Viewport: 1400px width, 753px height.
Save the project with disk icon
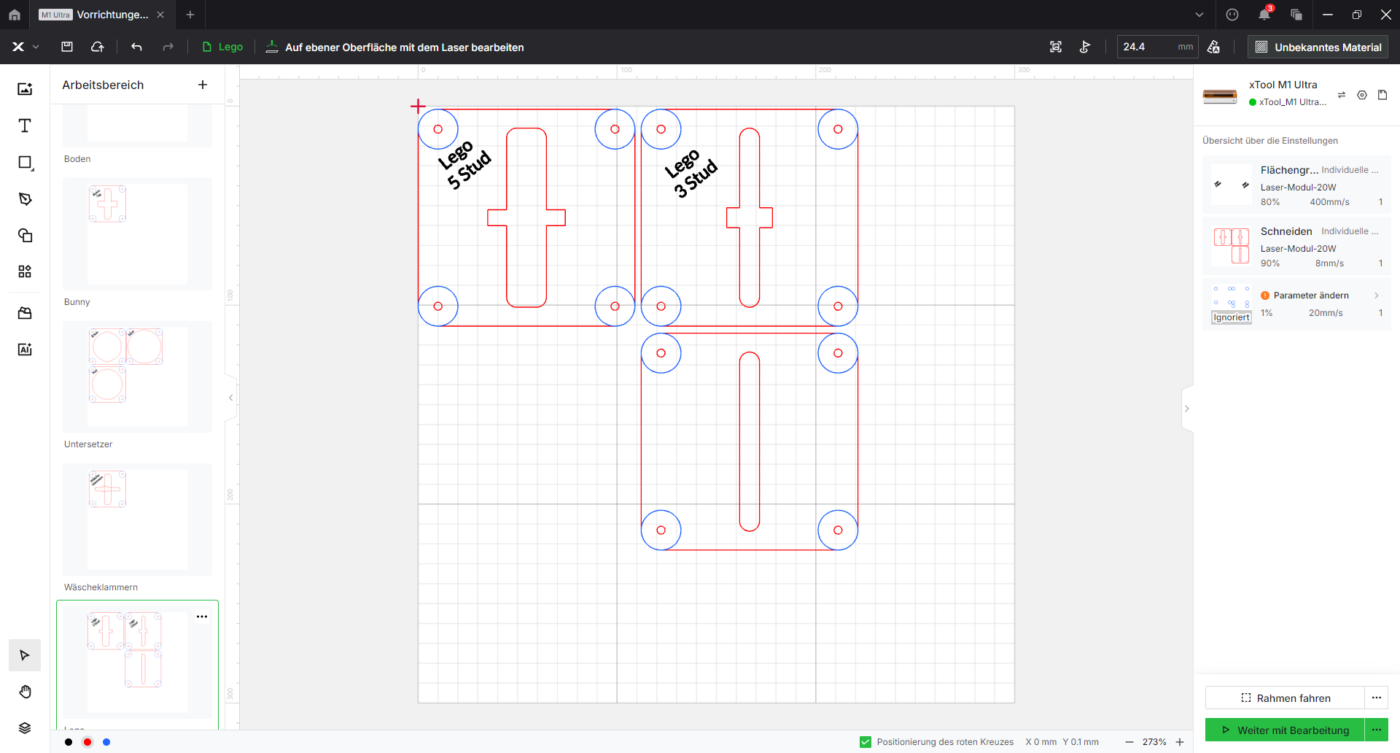click(x=67, y=47)
